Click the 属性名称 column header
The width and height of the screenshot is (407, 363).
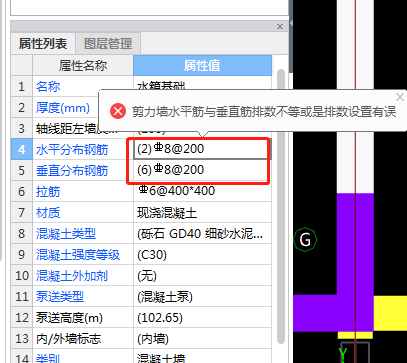click(83, 65)
